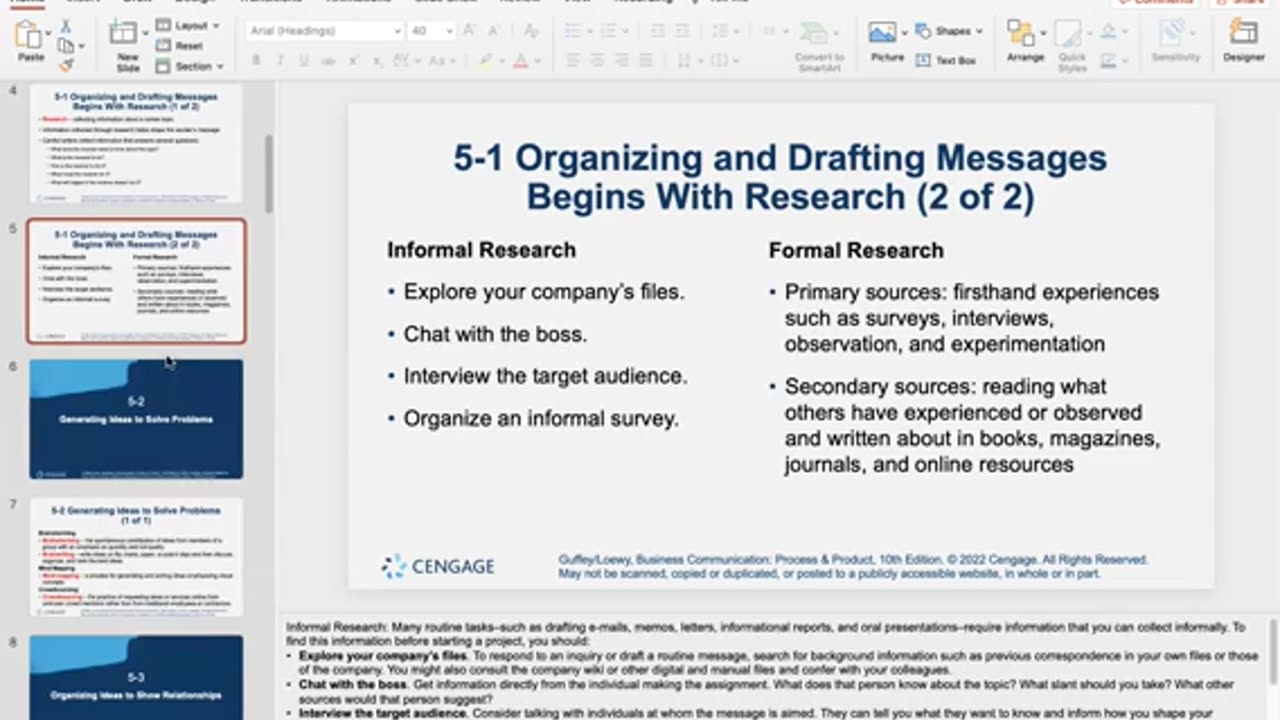Viewport: 1280px width, 720px height.
Task: Click the Secondary sources bullet text
Action: 972,425
